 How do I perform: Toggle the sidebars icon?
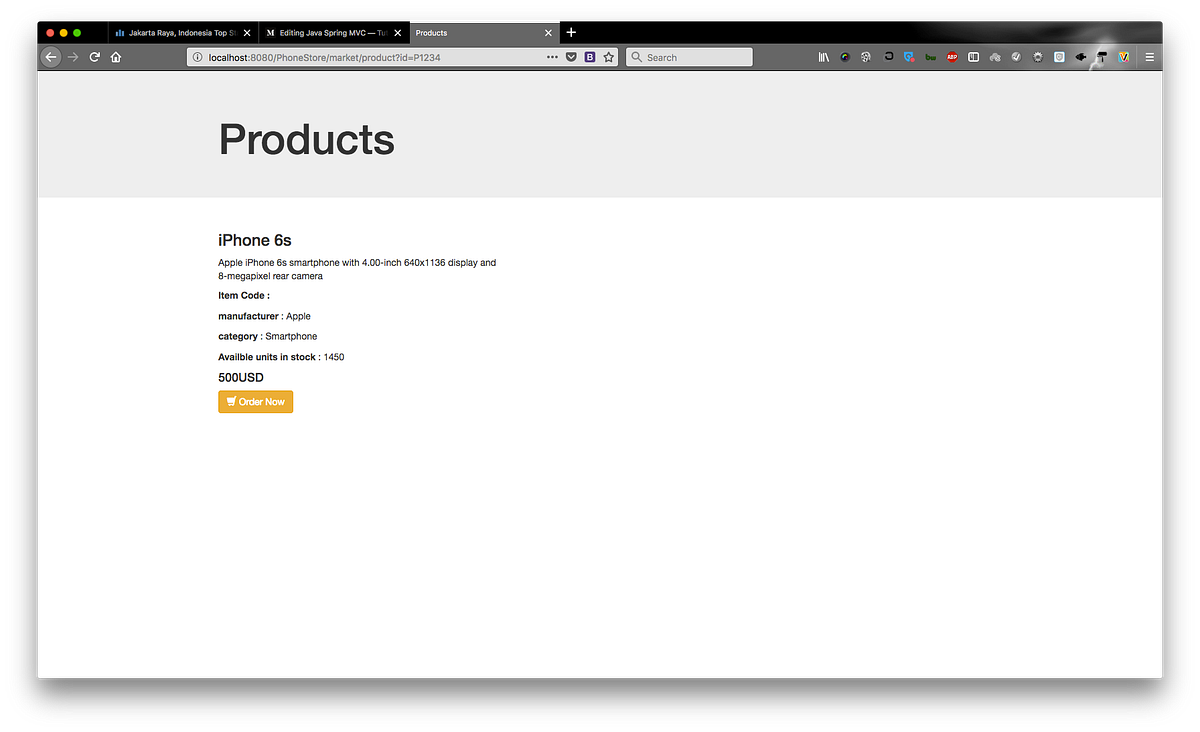click(973, 57)
